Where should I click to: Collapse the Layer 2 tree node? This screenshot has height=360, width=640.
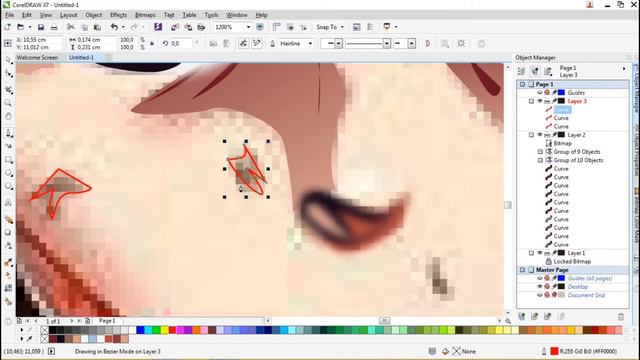click(x=531, y=135)
